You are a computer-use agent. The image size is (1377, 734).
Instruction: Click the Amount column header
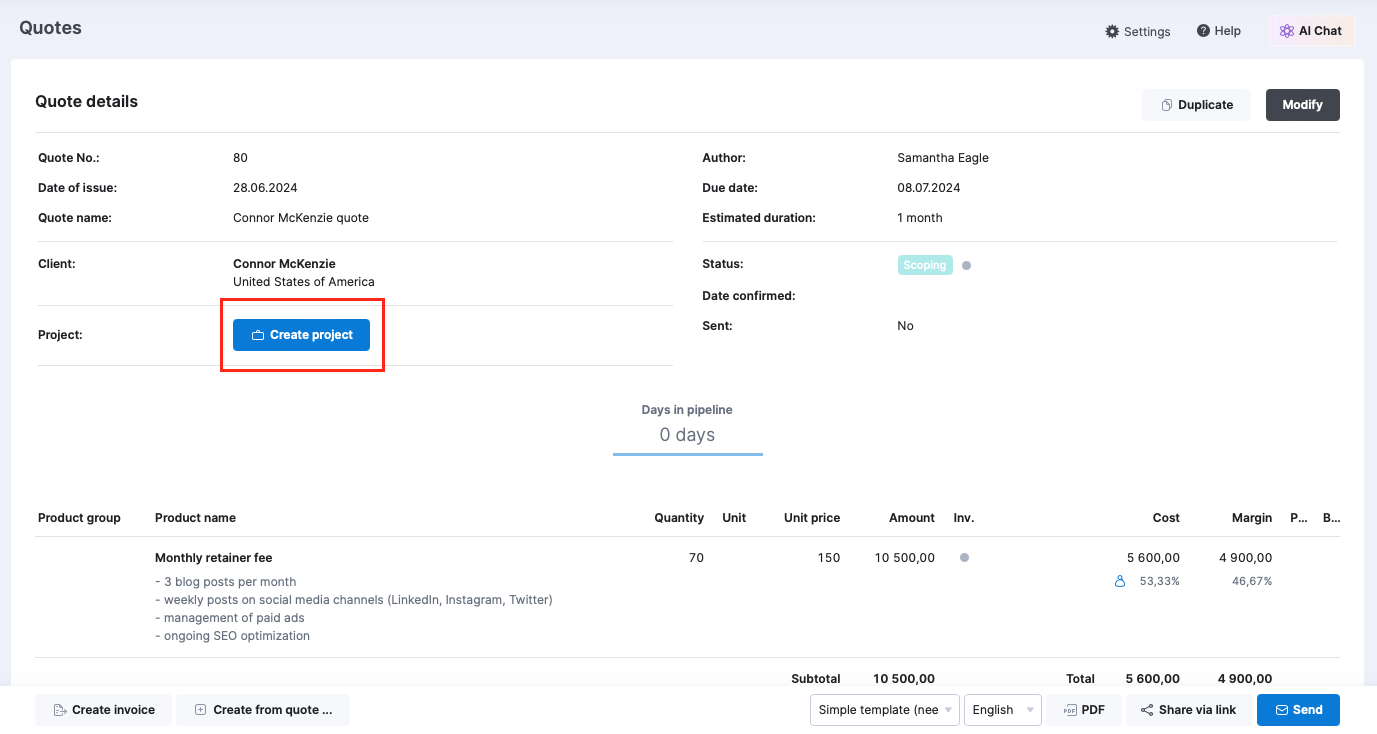click(912, 518)
